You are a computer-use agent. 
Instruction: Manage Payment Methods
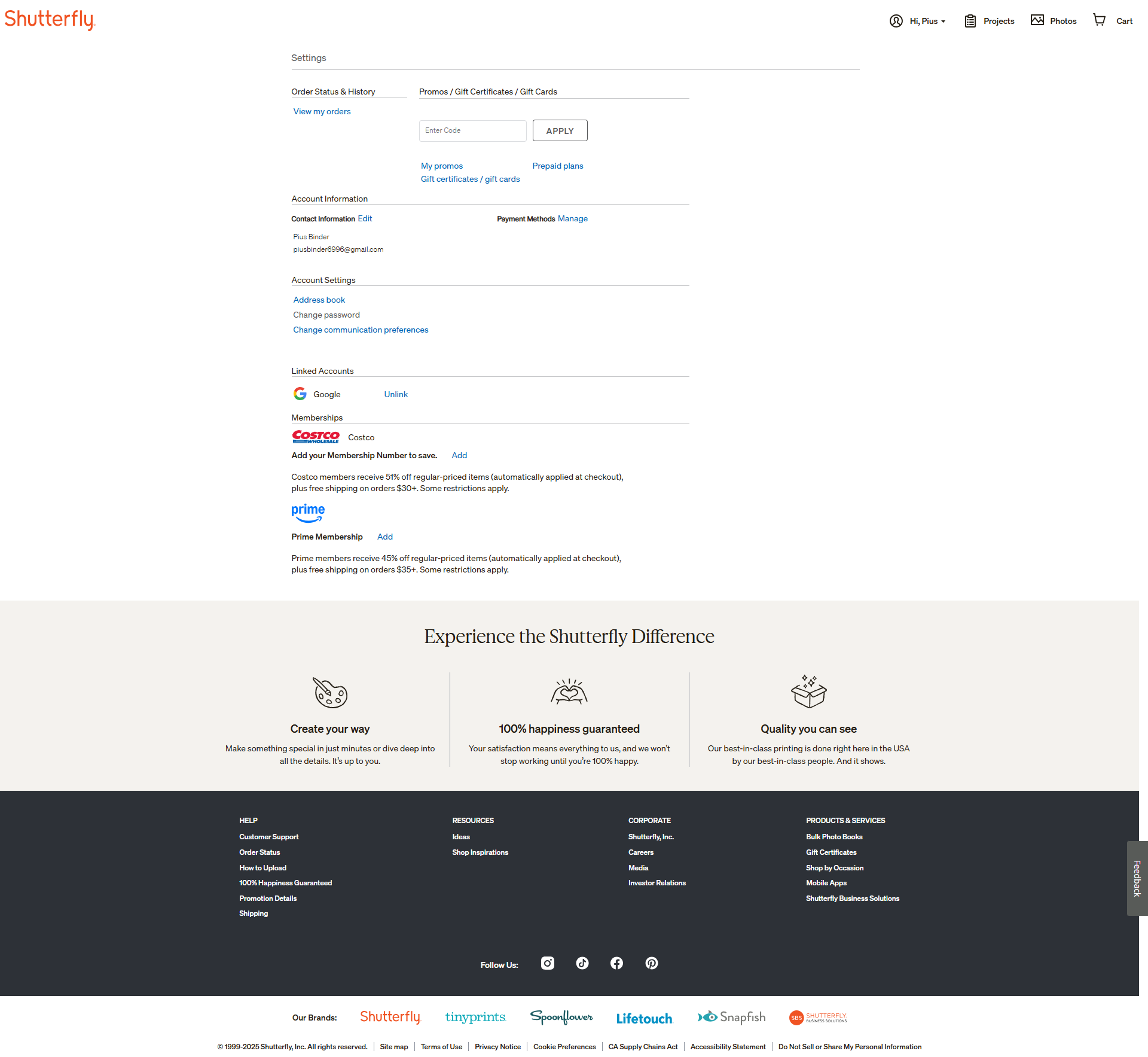(572, 218)
